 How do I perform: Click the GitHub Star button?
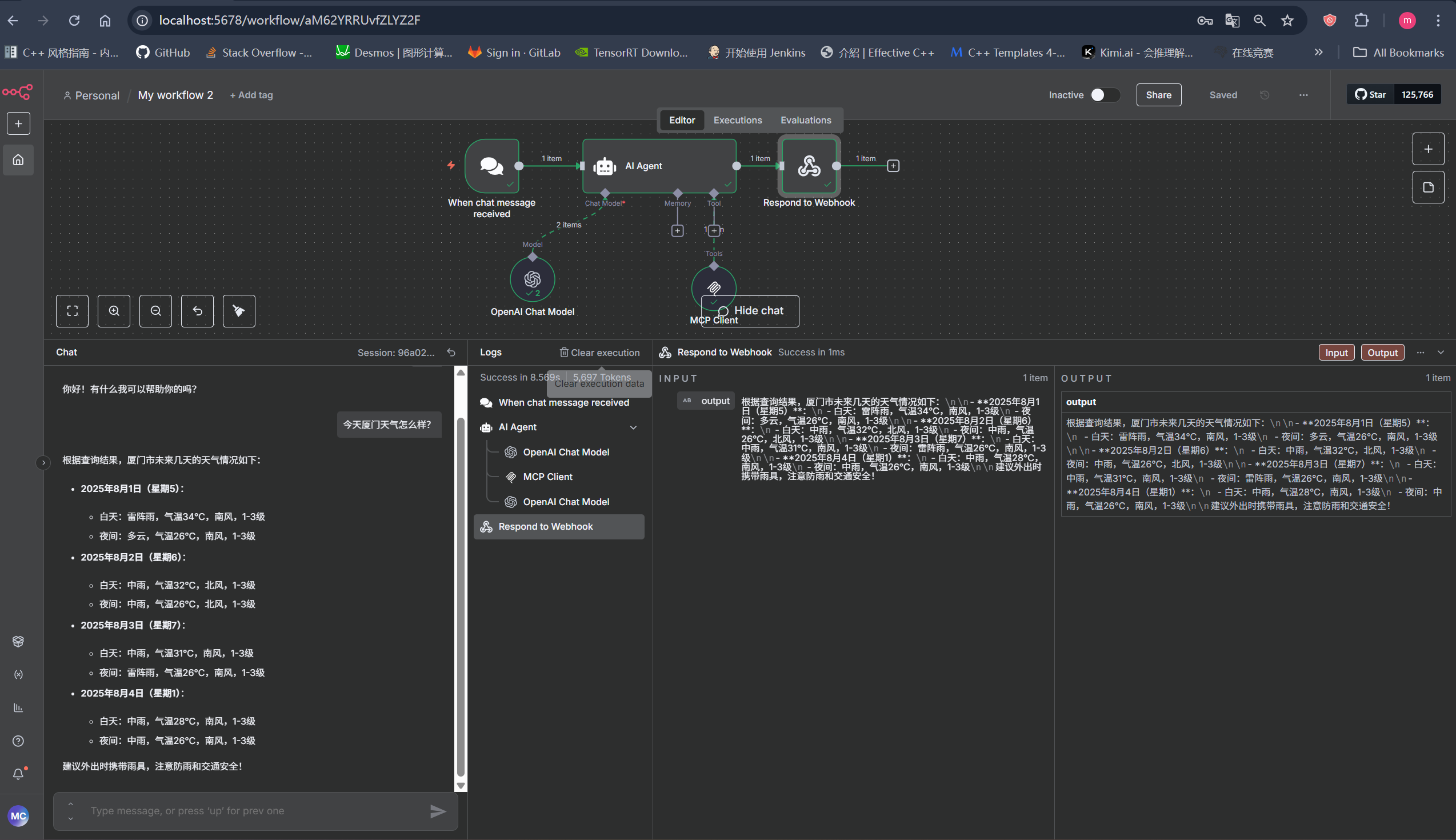[x=1371, y=95]
